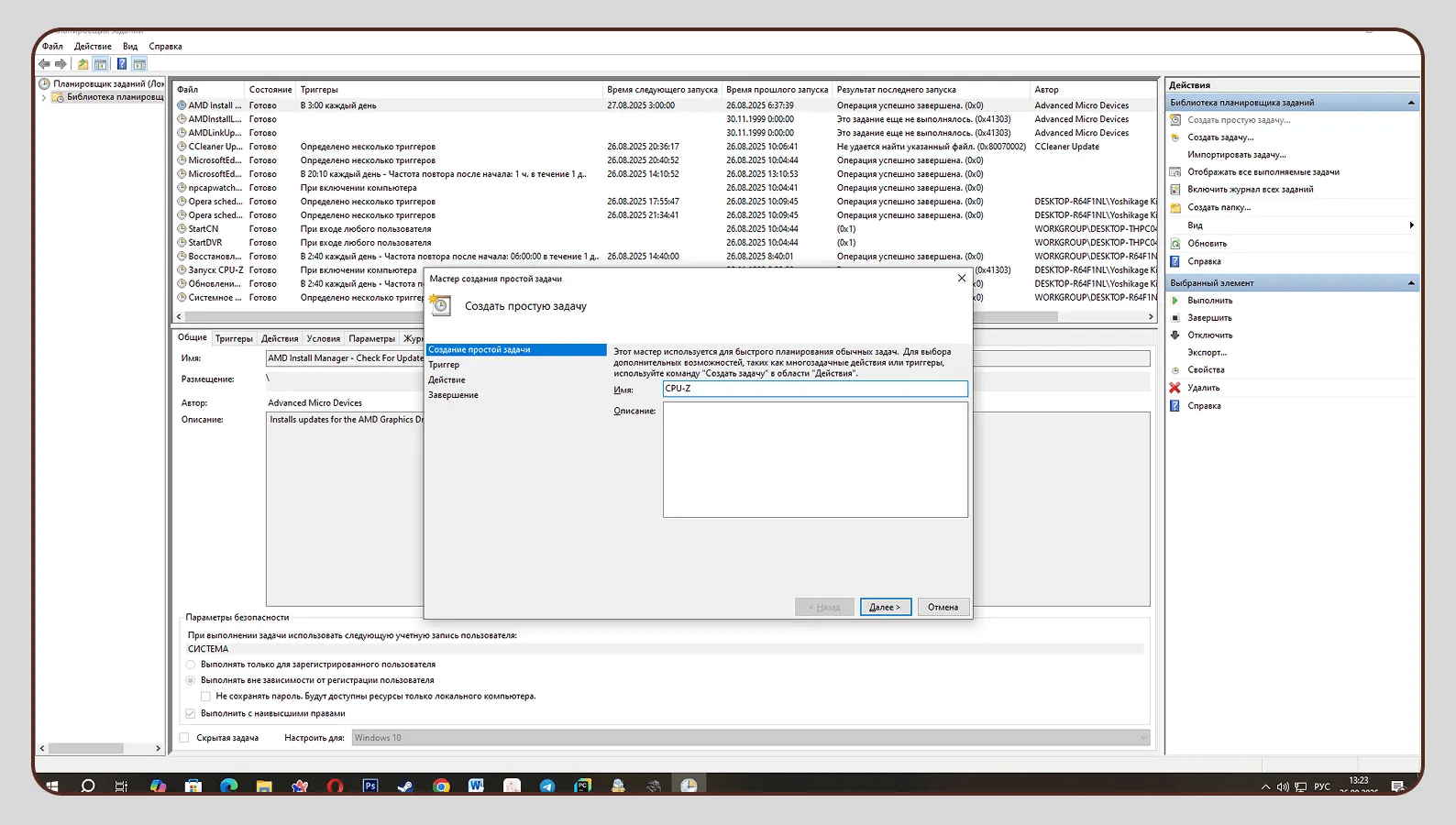The width and height of the screenshot is (1456, 825).
Task: Open Photoshop from the taskbar
Action: (x=370, y=786)
